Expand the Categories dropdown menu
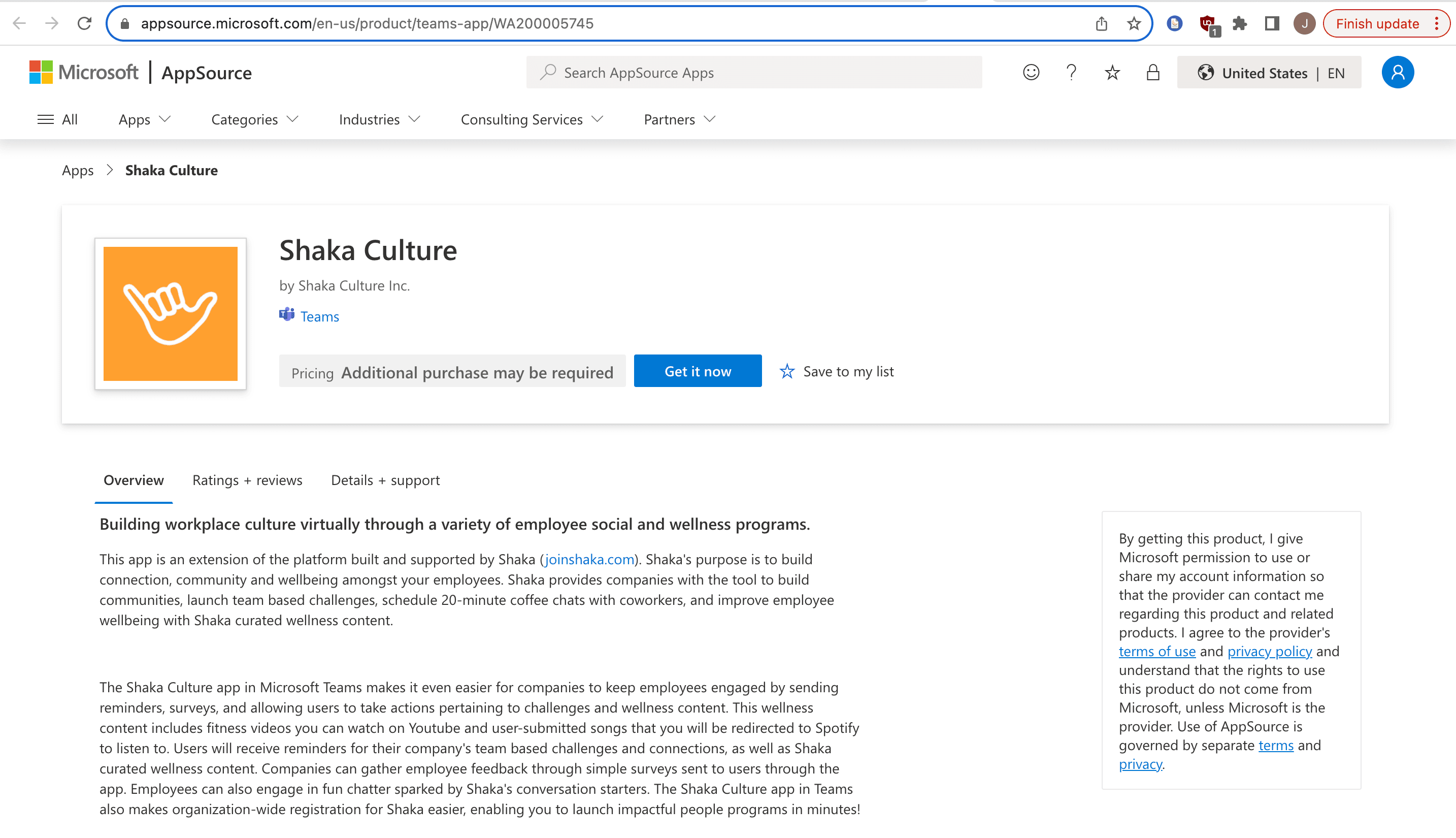Screen dimensions: 1456x838 [253, 119]
